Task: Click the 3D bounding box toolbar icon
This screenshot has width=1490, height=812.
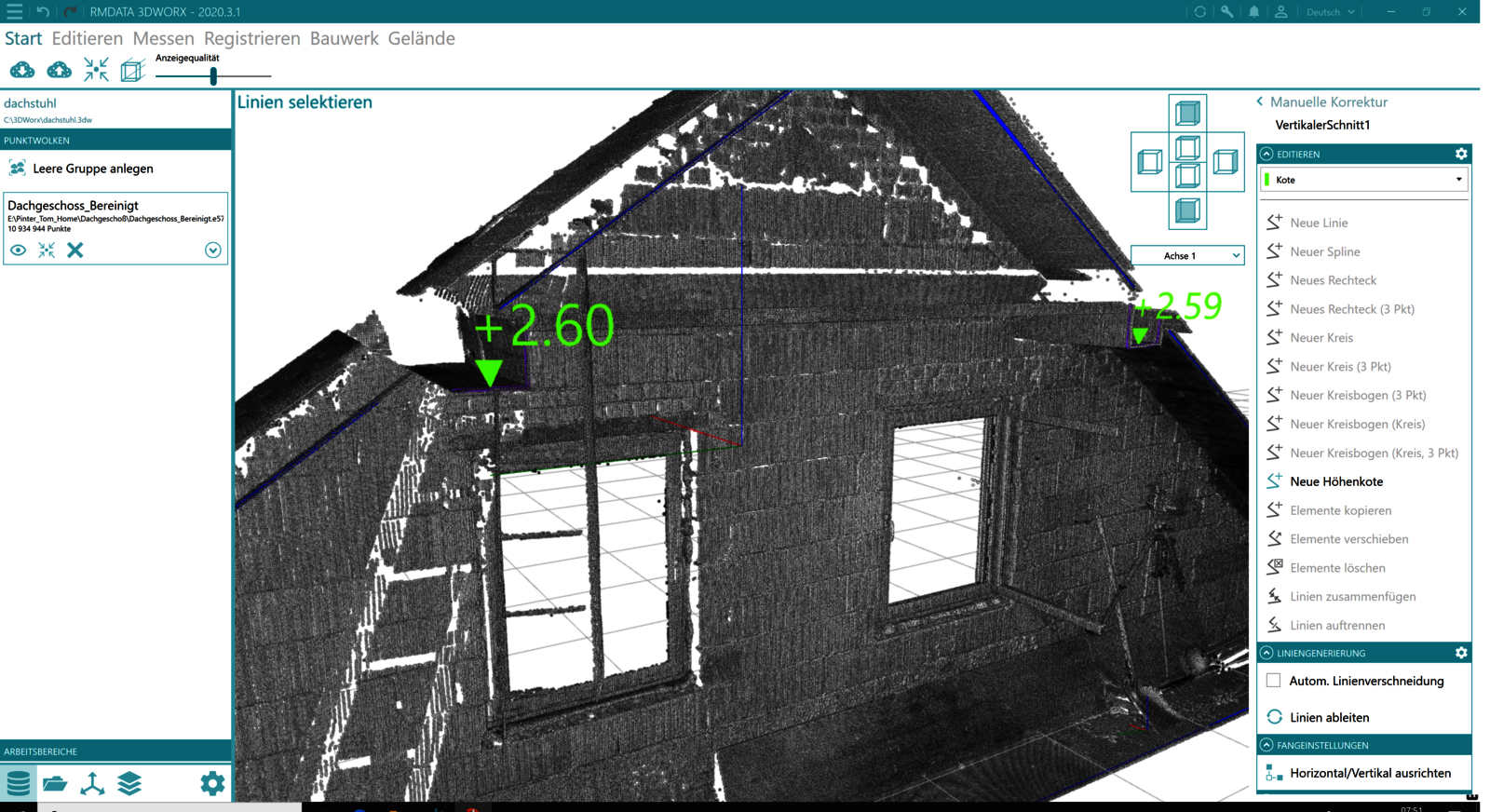Action: 133,70
